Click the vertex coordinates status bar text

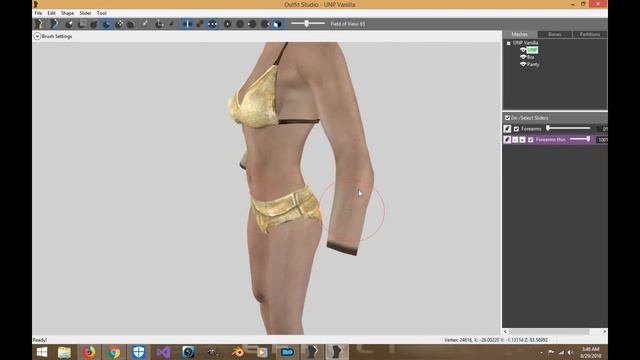coord(496,340)
